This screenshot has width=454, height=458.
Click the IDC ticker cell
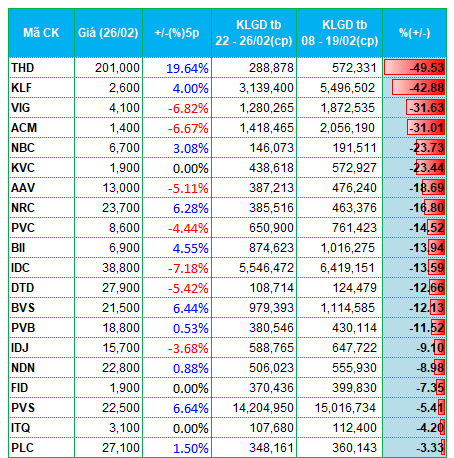(x=41, y=268)
